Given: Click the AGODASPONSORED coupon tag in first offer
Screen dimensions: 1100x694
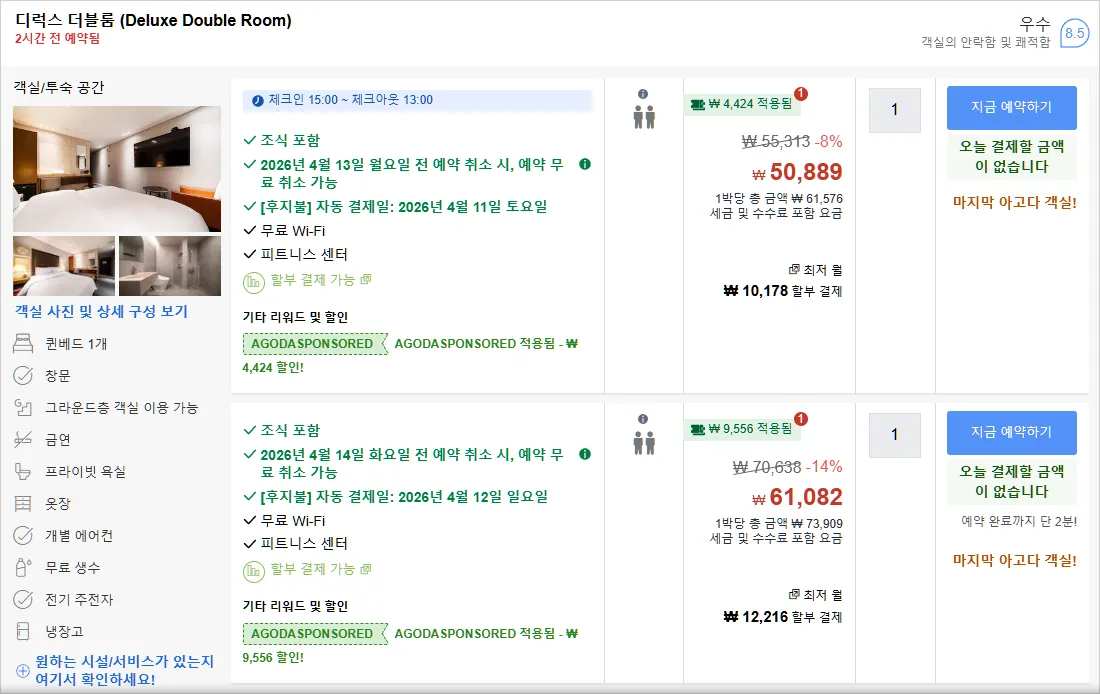Looking at the screenshot, I should tap(315, 344).
